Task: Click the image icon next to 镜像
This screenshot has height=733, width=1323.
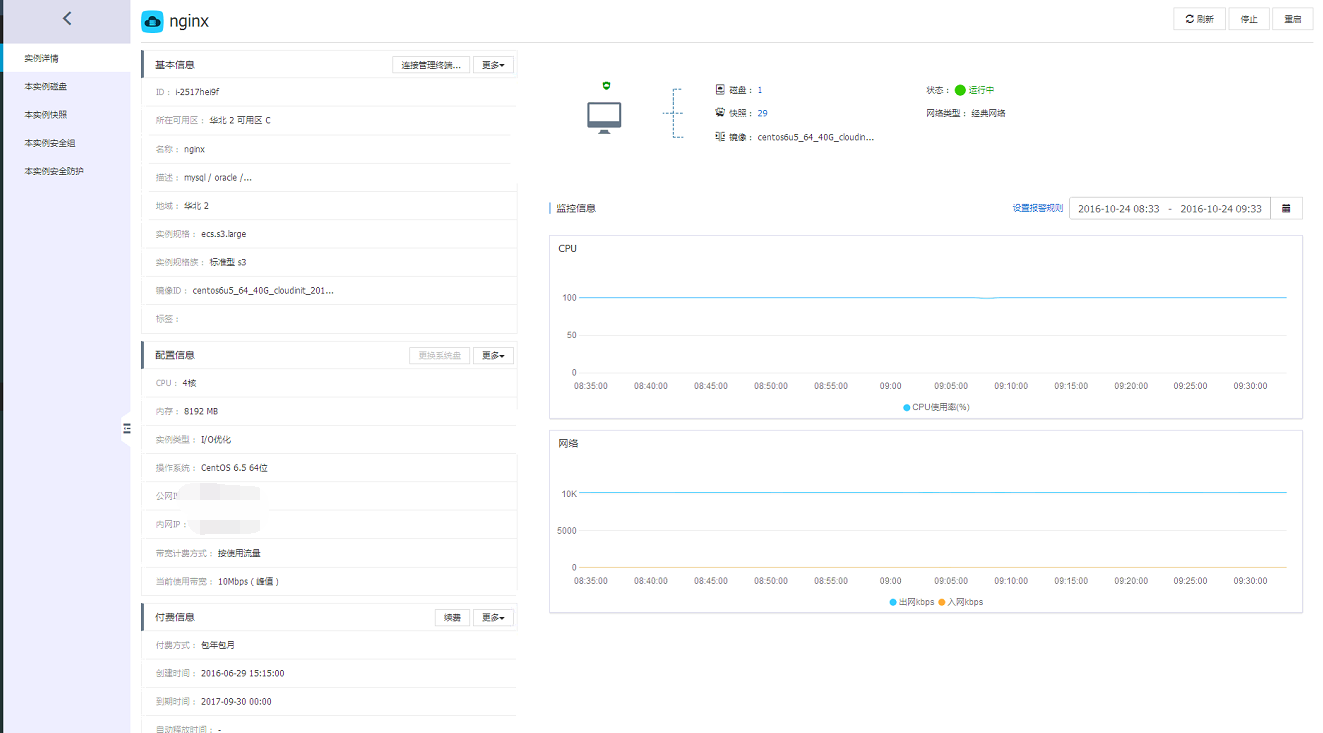Action: click(720, 136)
